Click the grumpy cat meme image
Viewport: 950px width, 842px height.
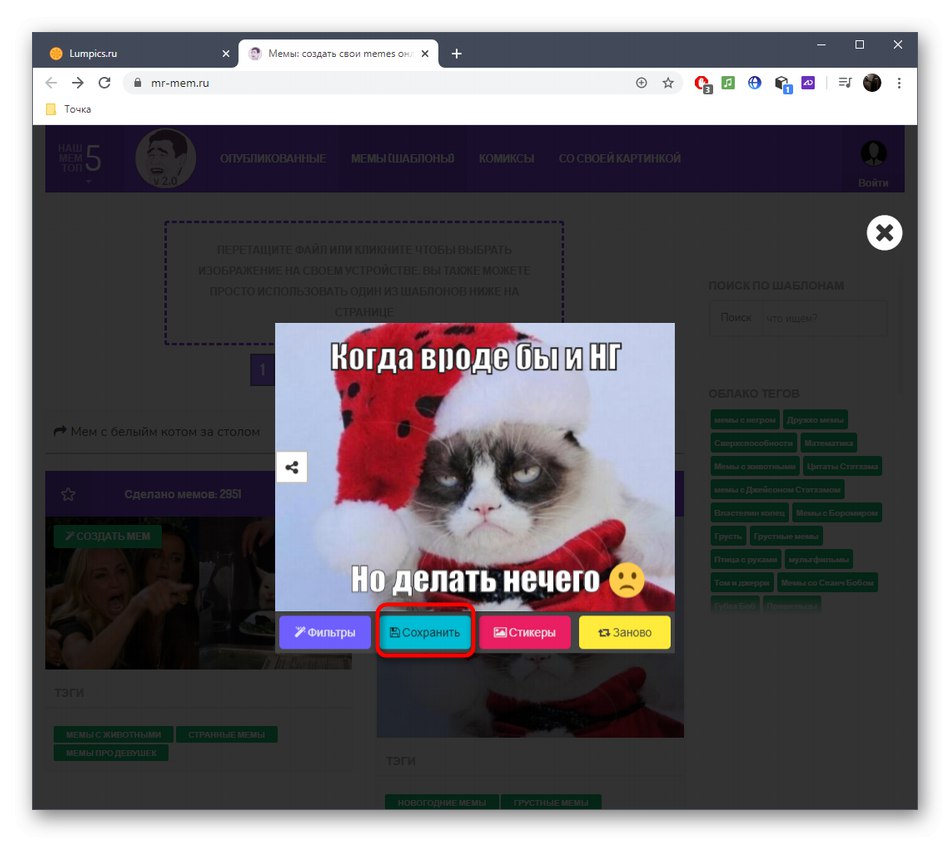(x=474, y=467)
